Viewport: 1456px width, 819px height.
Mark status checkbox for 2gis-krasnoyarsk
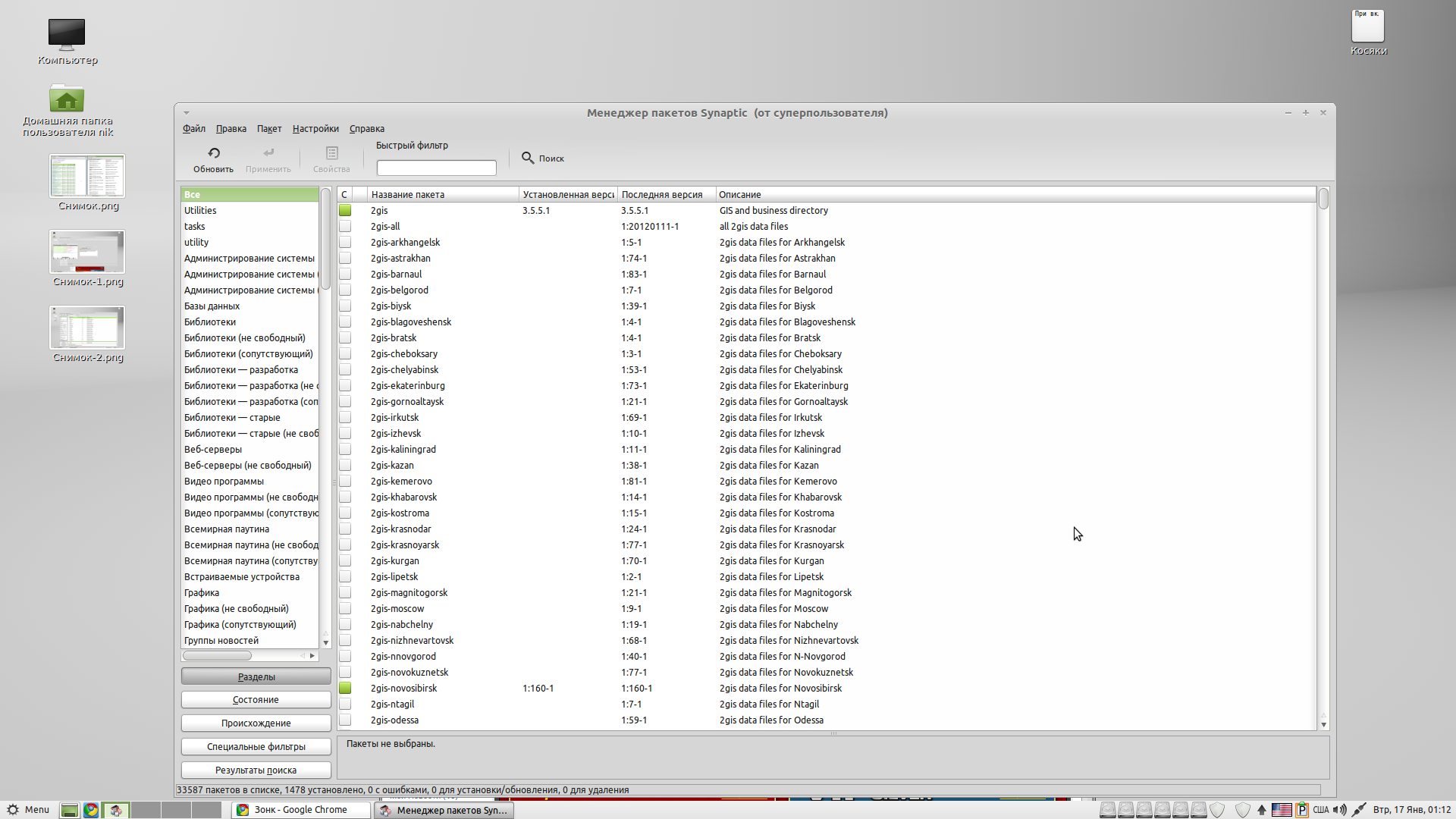pyautogui.click(x=345, y=544)
